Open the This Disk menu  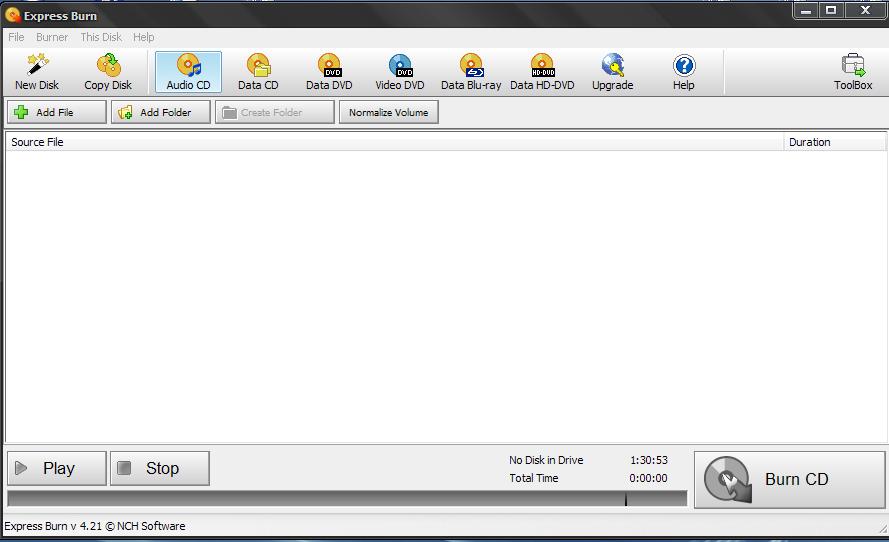[101, 37]
